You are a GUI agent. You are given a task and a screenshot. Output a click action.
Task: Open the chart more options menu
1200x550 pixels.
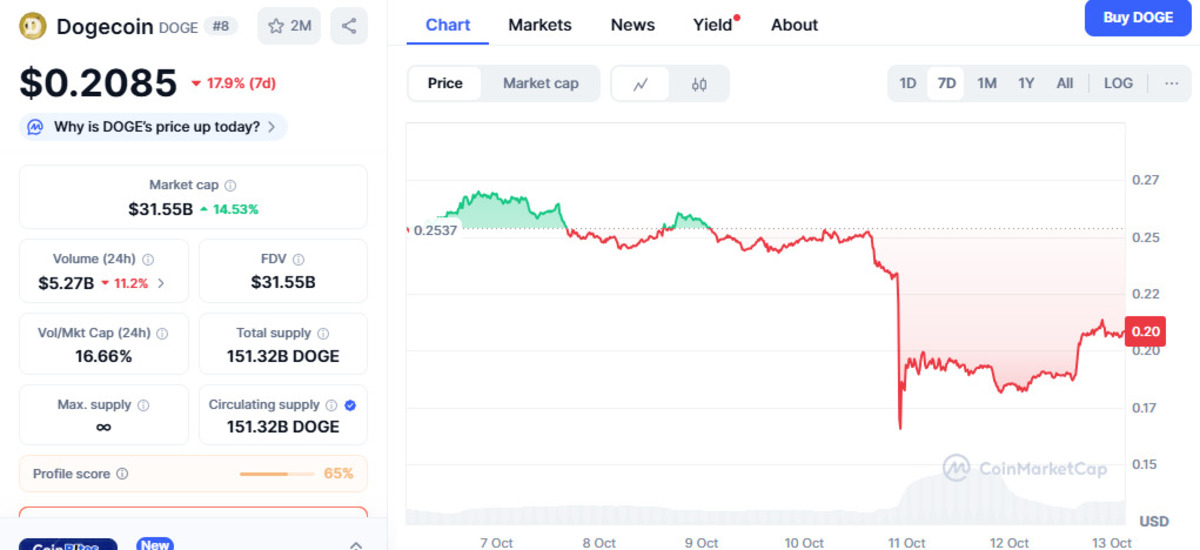(x=1171, y=83)
